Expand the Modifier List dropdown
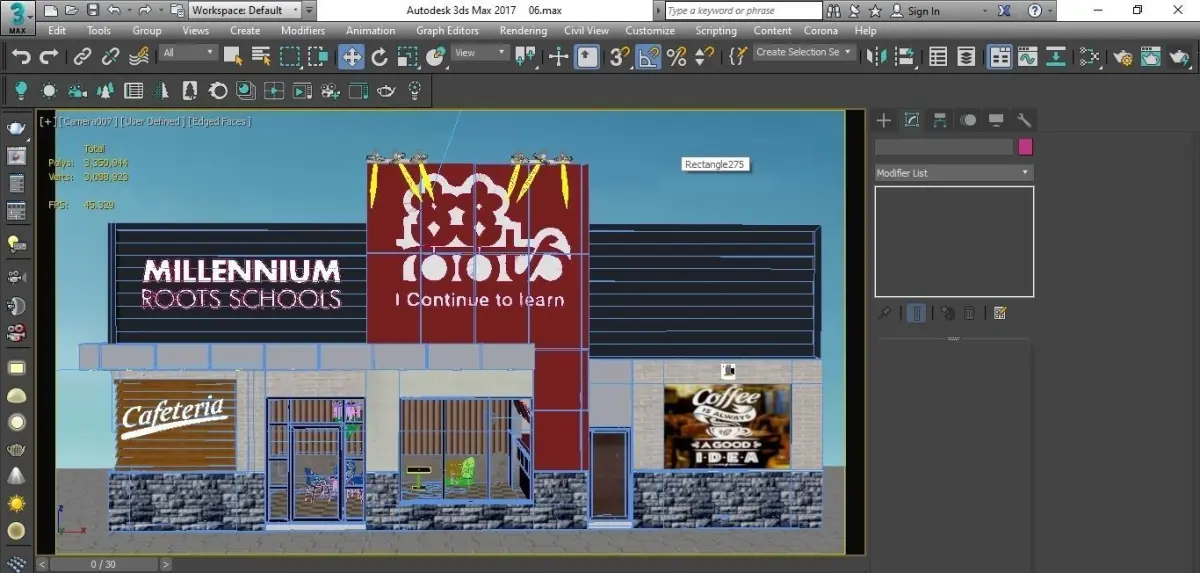The width and height of the screenshot is (1200, 573). point(953,173)
